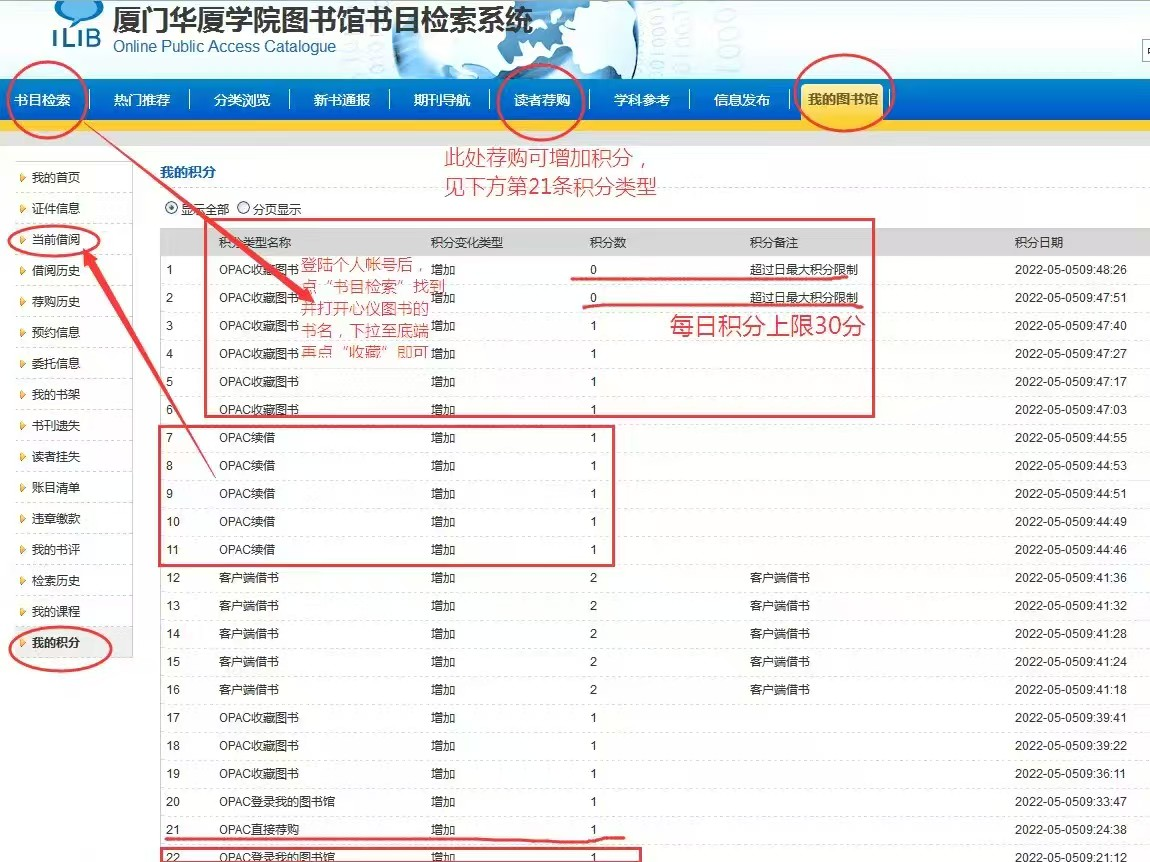
Task: Click OPAC登录我的图书馆 in row 20
Action: point(276,801)
